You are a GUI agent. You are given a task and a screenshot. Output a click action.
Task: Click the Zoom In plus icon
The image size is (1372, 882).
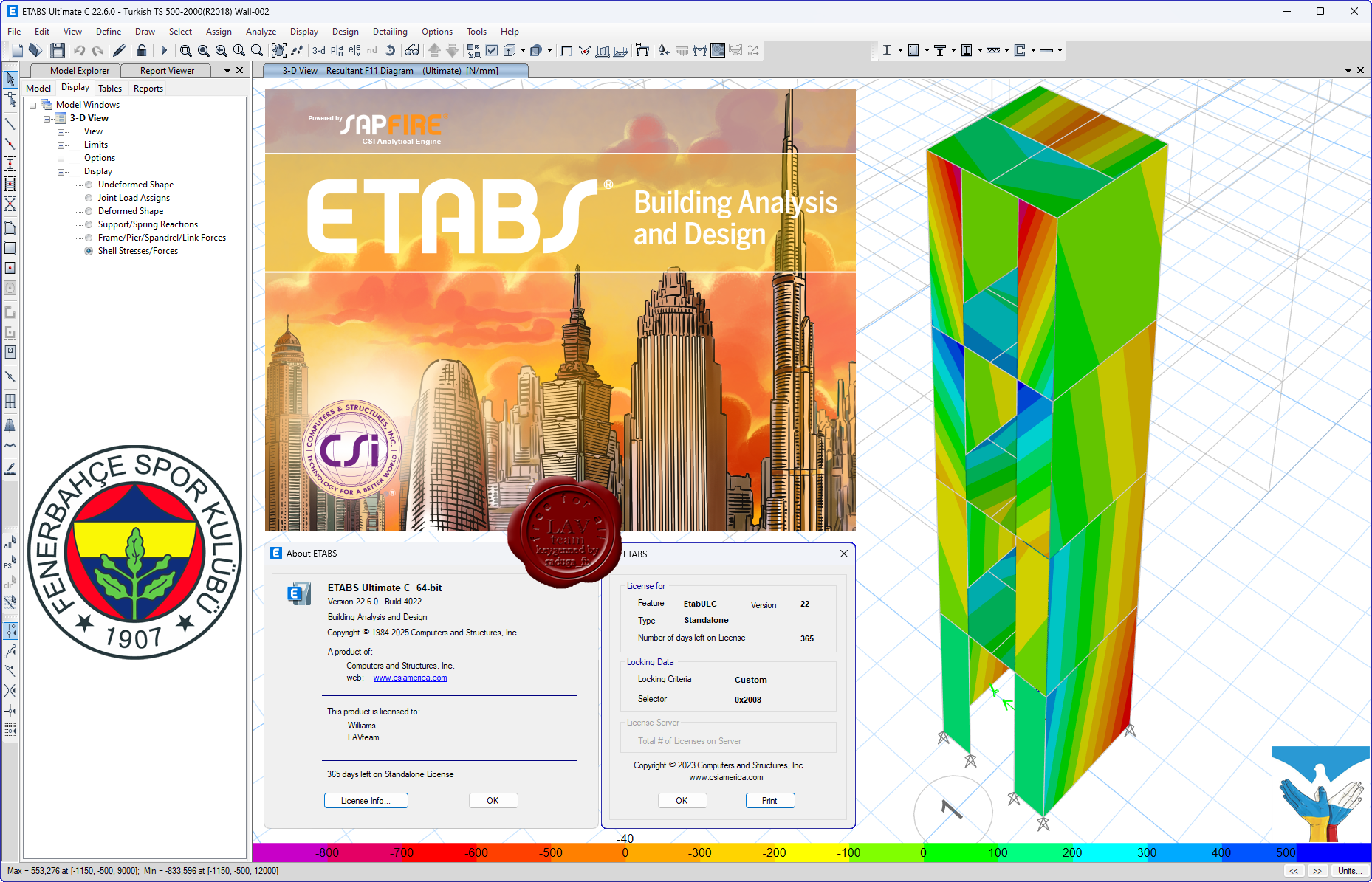(x=239, y=50)
